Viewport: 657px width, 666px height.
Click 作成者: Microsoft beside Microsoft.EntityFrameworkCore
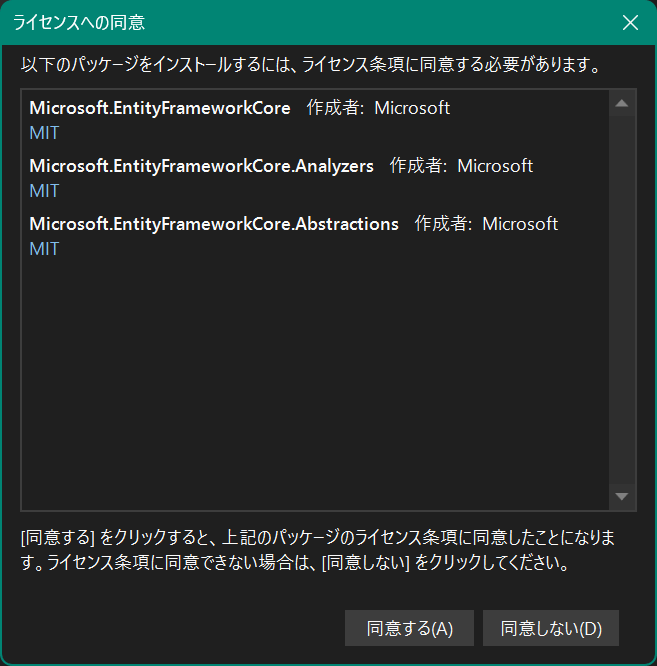(378, 108)
